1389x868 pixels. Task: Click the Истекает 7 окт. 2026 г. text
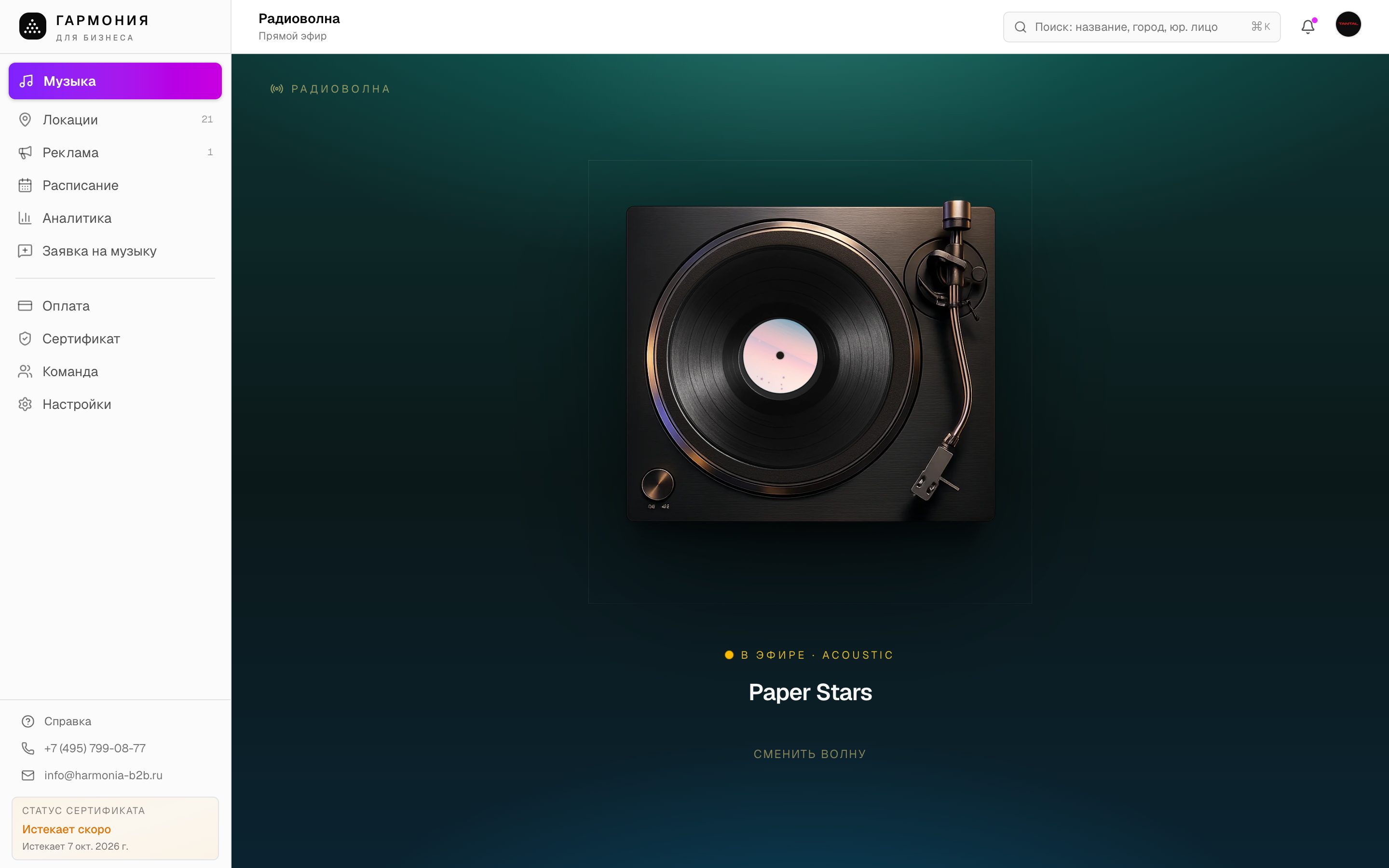[75, 846]
